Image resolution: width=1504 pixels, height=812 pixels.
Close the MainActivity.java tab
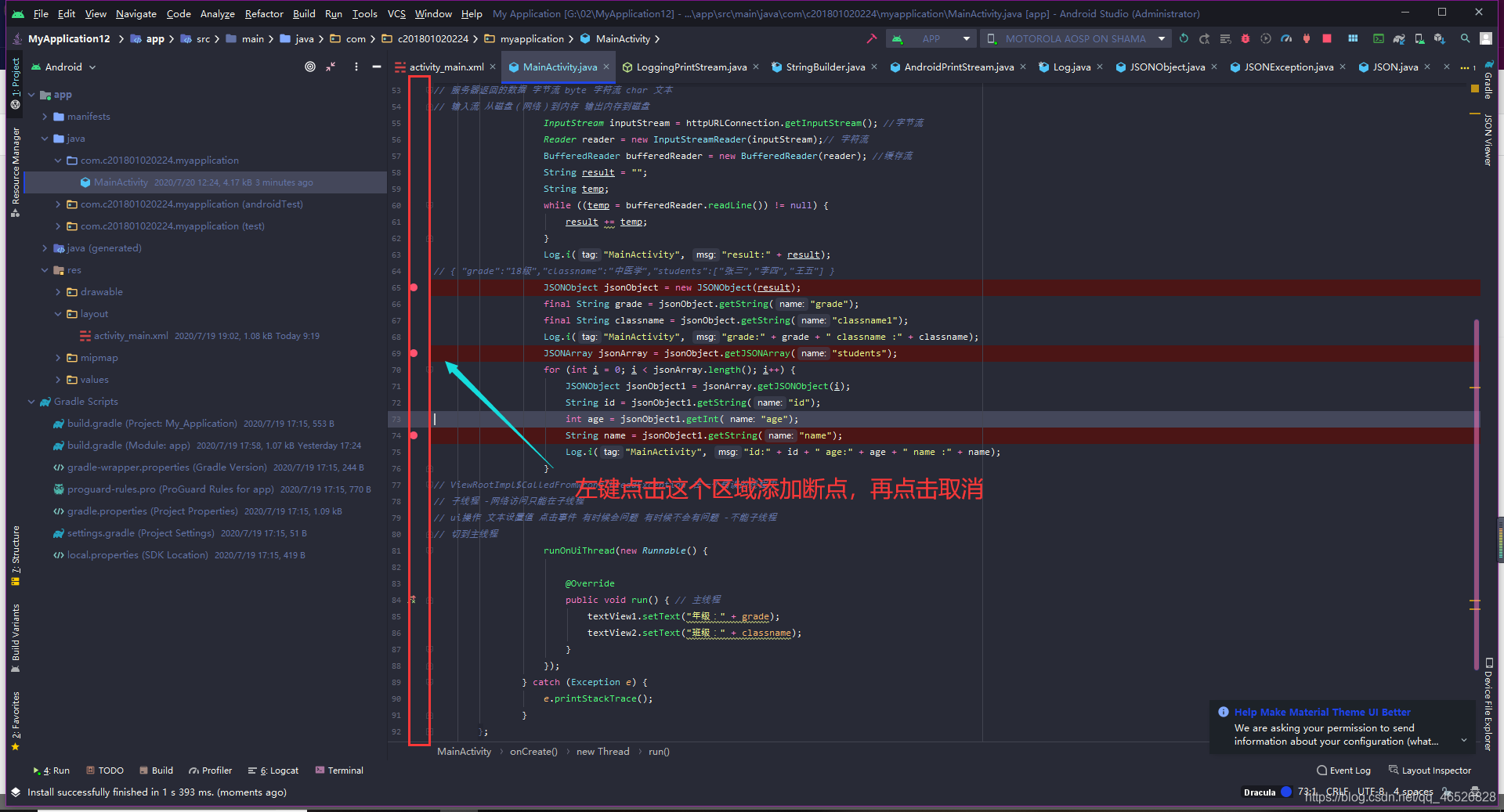coord(606,67)
